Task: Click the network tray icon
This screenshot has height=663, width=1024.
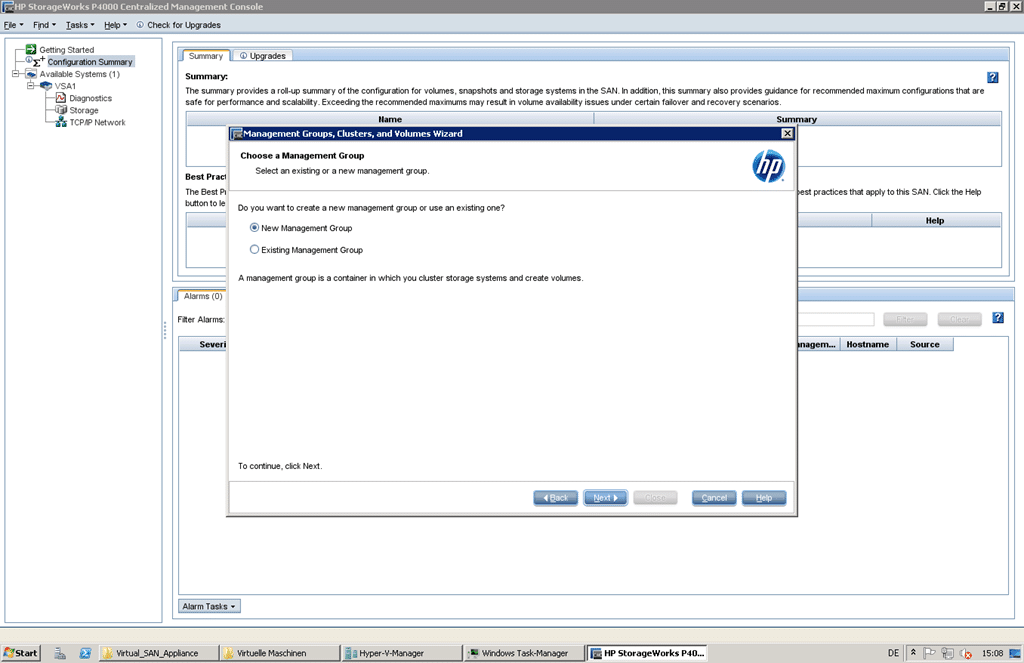Action: click(x=948, y=653)
